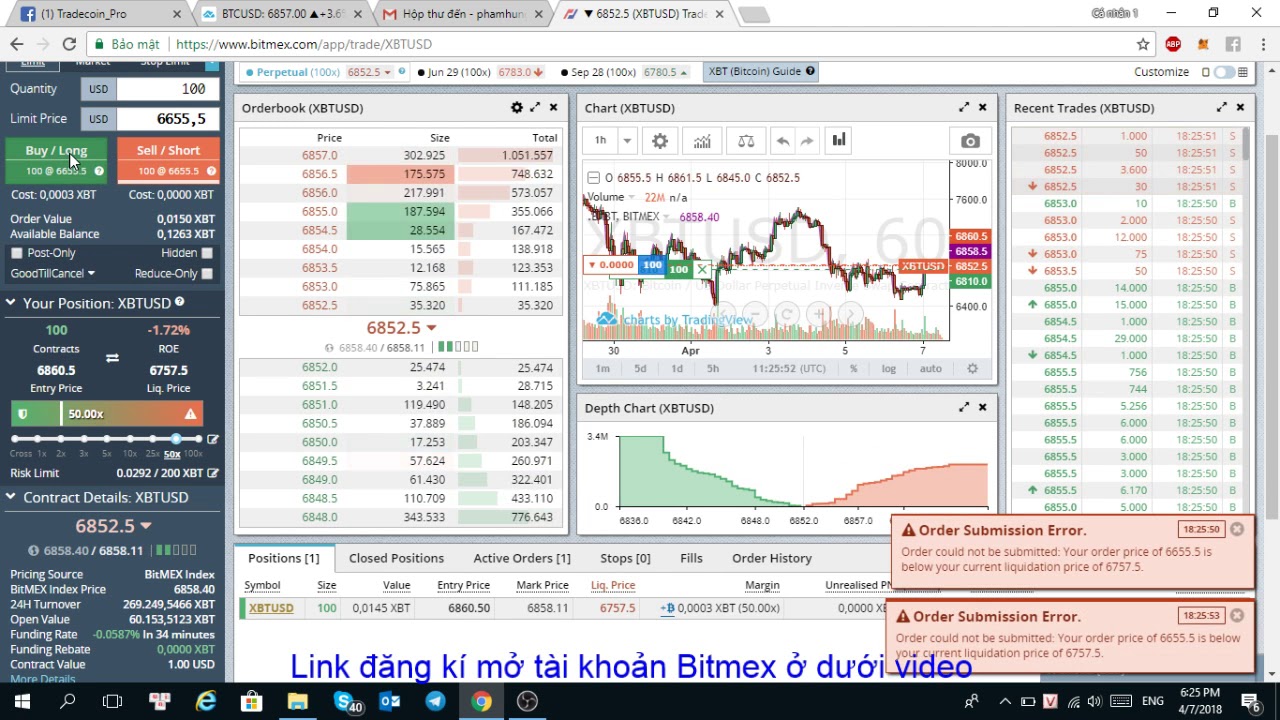1280x720 pixels.
Task: Open Telegram from the taskbar
Action: point(435,701)
